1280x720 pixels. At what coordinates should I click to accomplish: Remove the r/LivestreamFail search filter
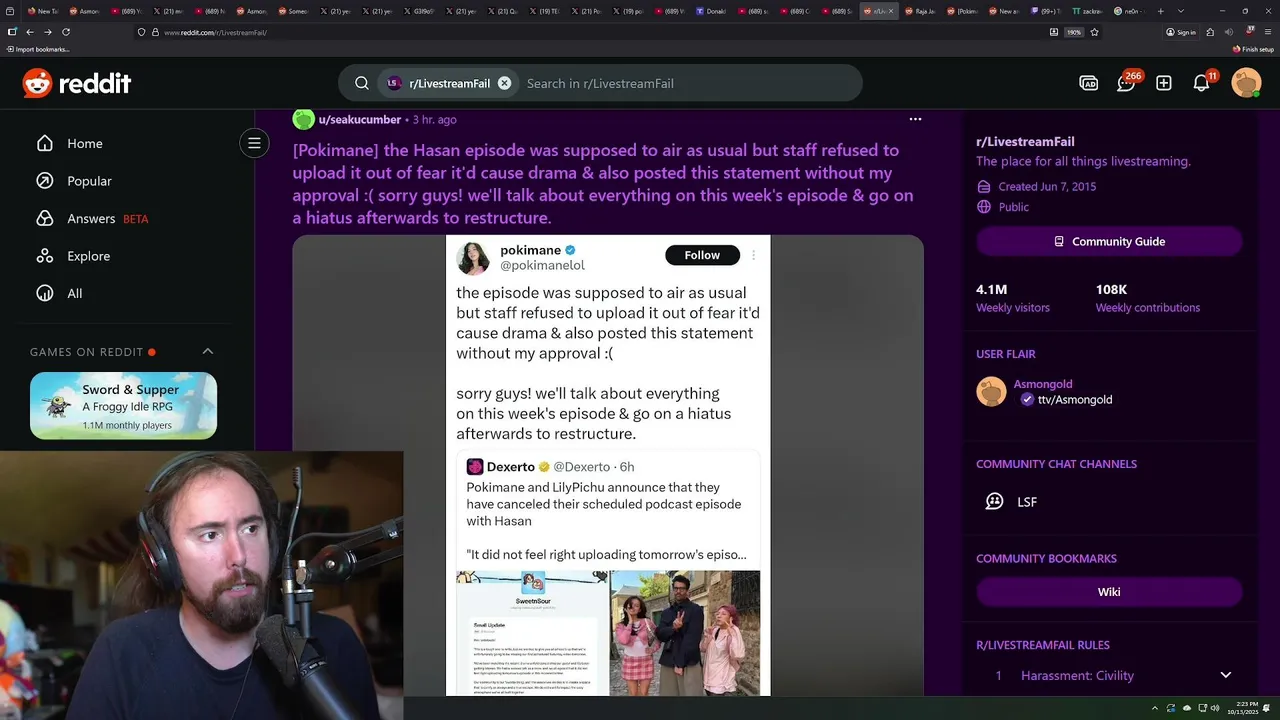tap(504, 83)
